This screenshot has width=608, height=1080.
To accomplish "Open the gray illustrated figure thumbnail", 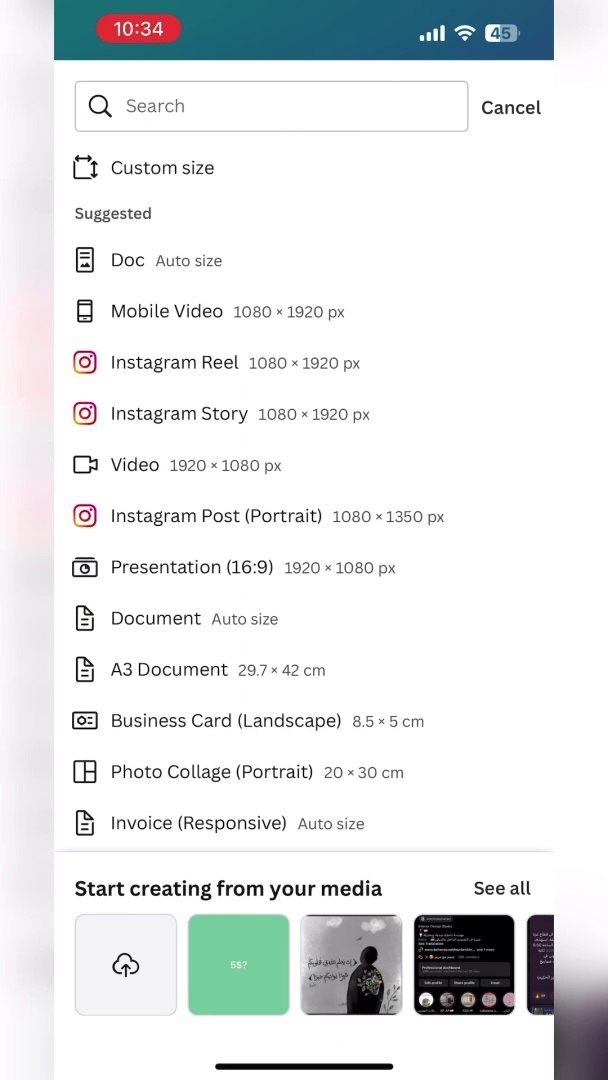I will 351,965.
